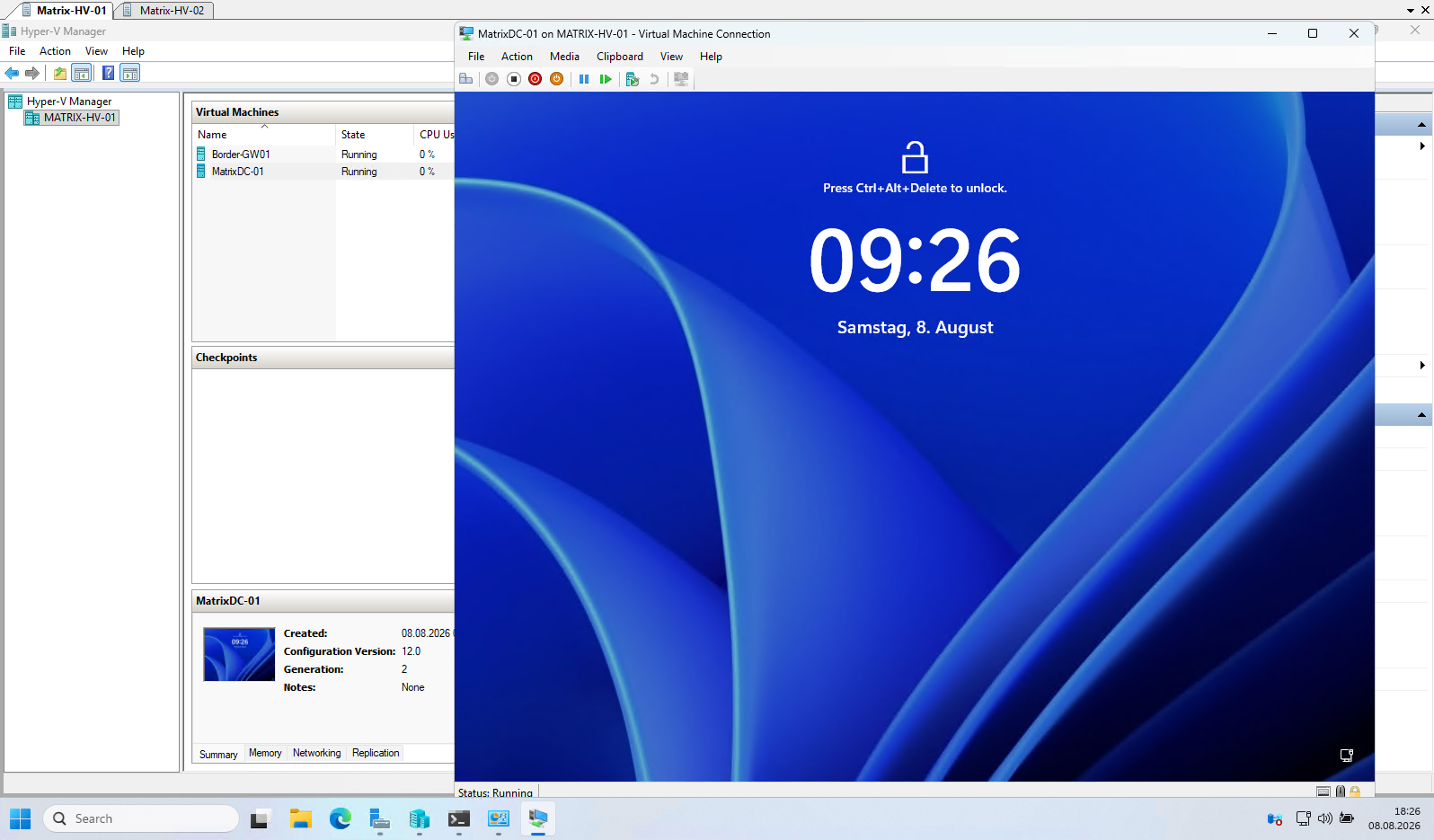Toggle the Action pane icon
Image resolution: width=1434 pixels, height=840 pixels.
129,73
